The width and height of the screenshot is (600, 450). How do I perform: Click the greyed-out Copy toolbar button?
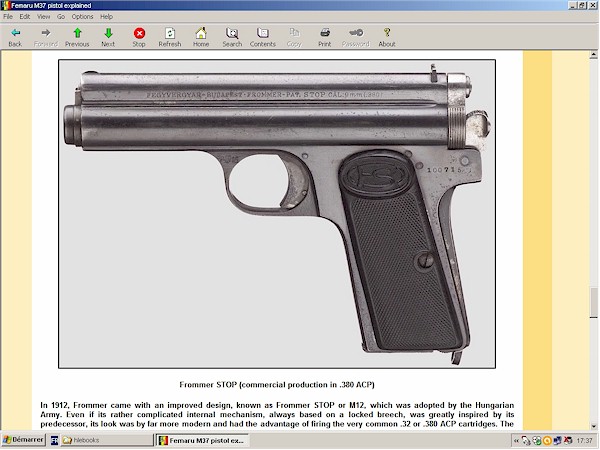click(294, 37)
